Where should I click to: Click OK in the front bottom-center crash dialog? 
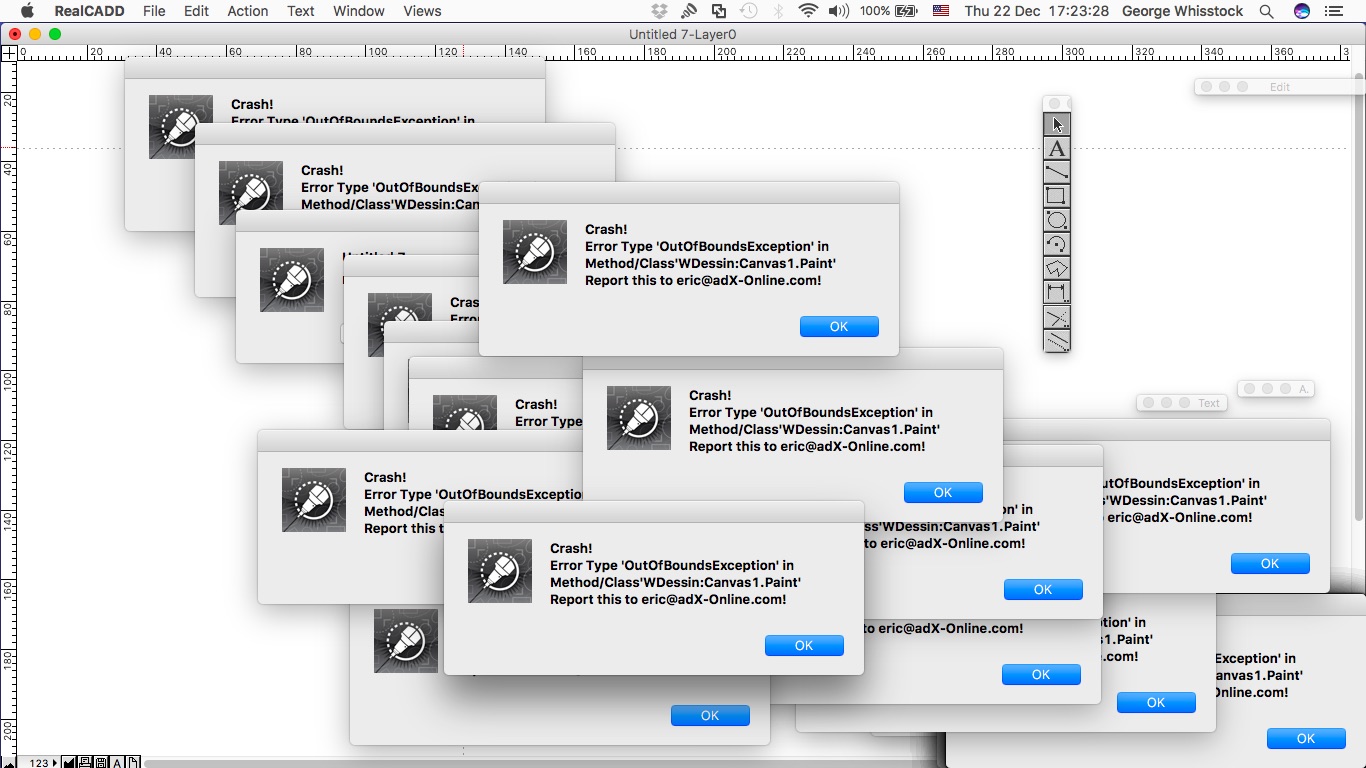coord(804,645)
